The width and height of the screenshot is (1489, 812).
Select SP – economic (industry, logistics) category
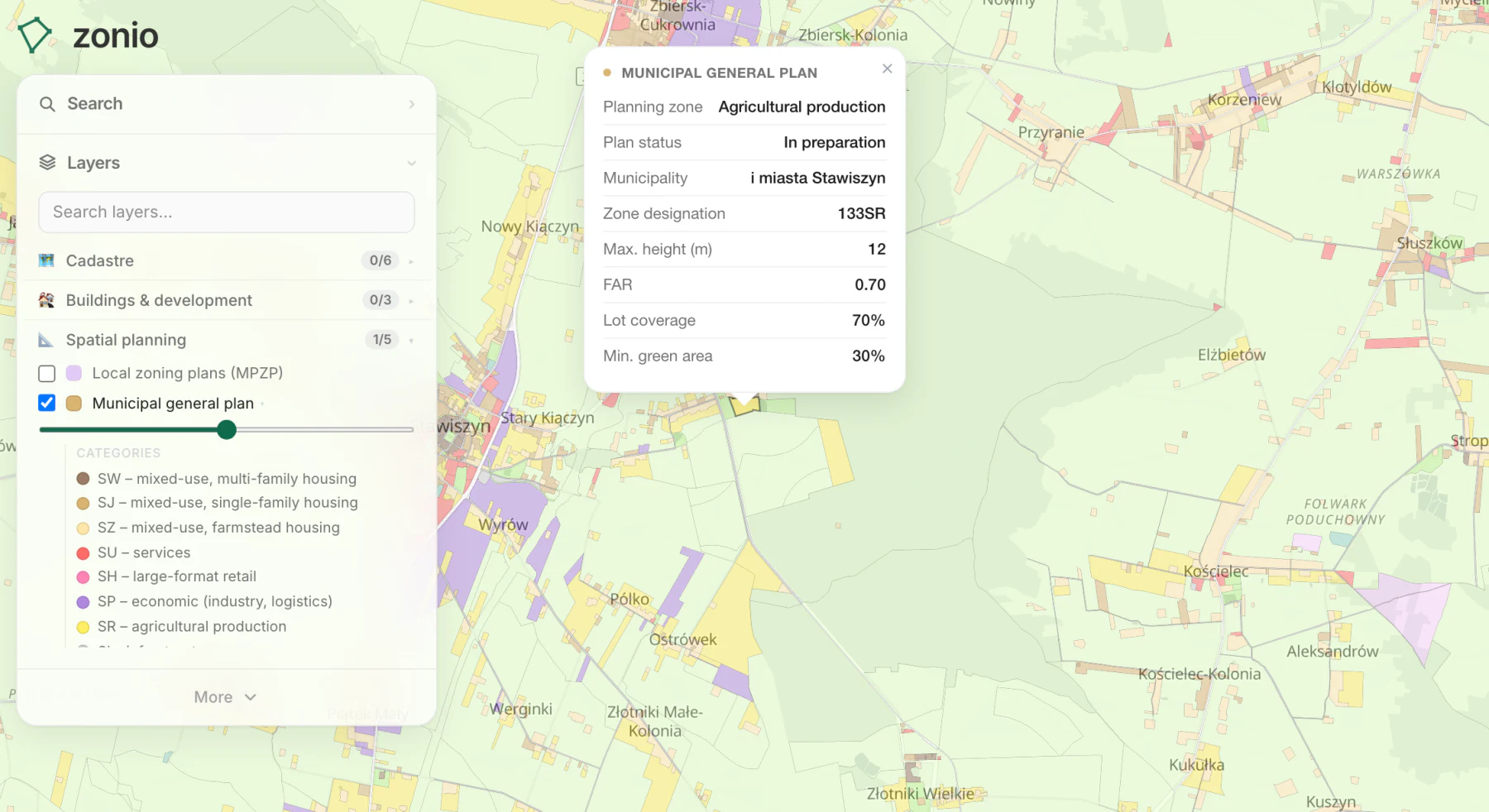click(205, 601)
